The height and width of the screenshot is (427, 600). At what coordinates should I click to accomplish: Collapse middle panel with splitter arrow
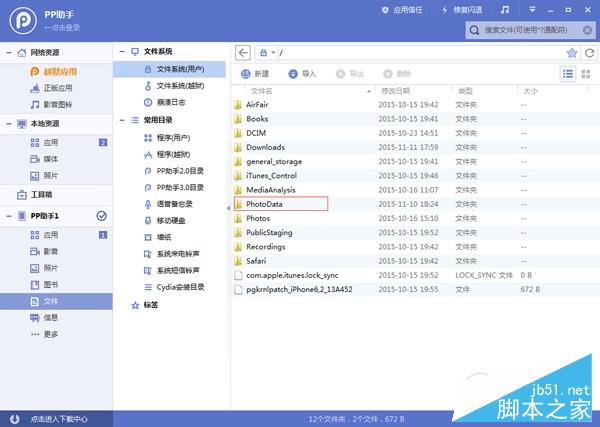pos(228,208)
